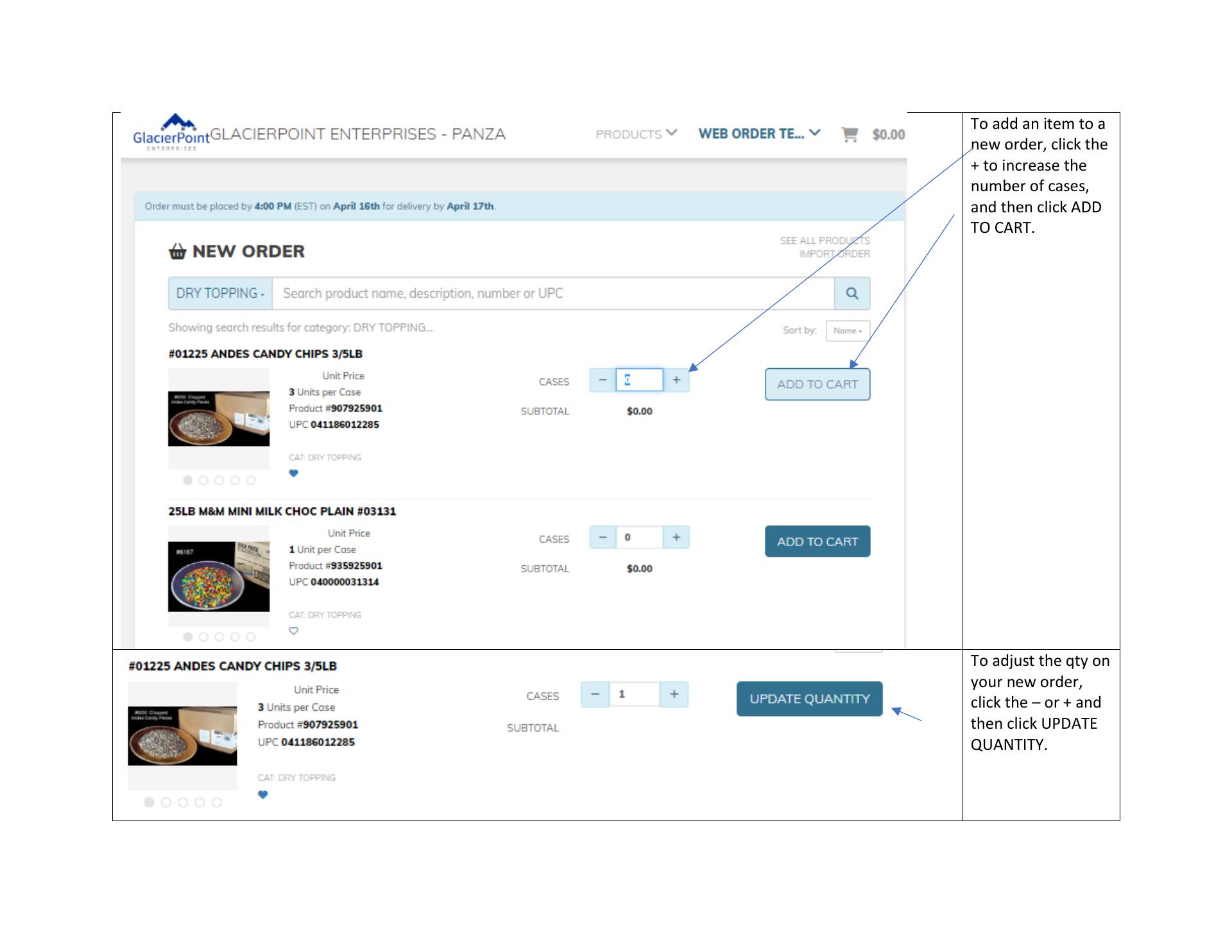Click ADD TO CART for M&M Mini
The image size is (1232, 952).
pos(817,541)
